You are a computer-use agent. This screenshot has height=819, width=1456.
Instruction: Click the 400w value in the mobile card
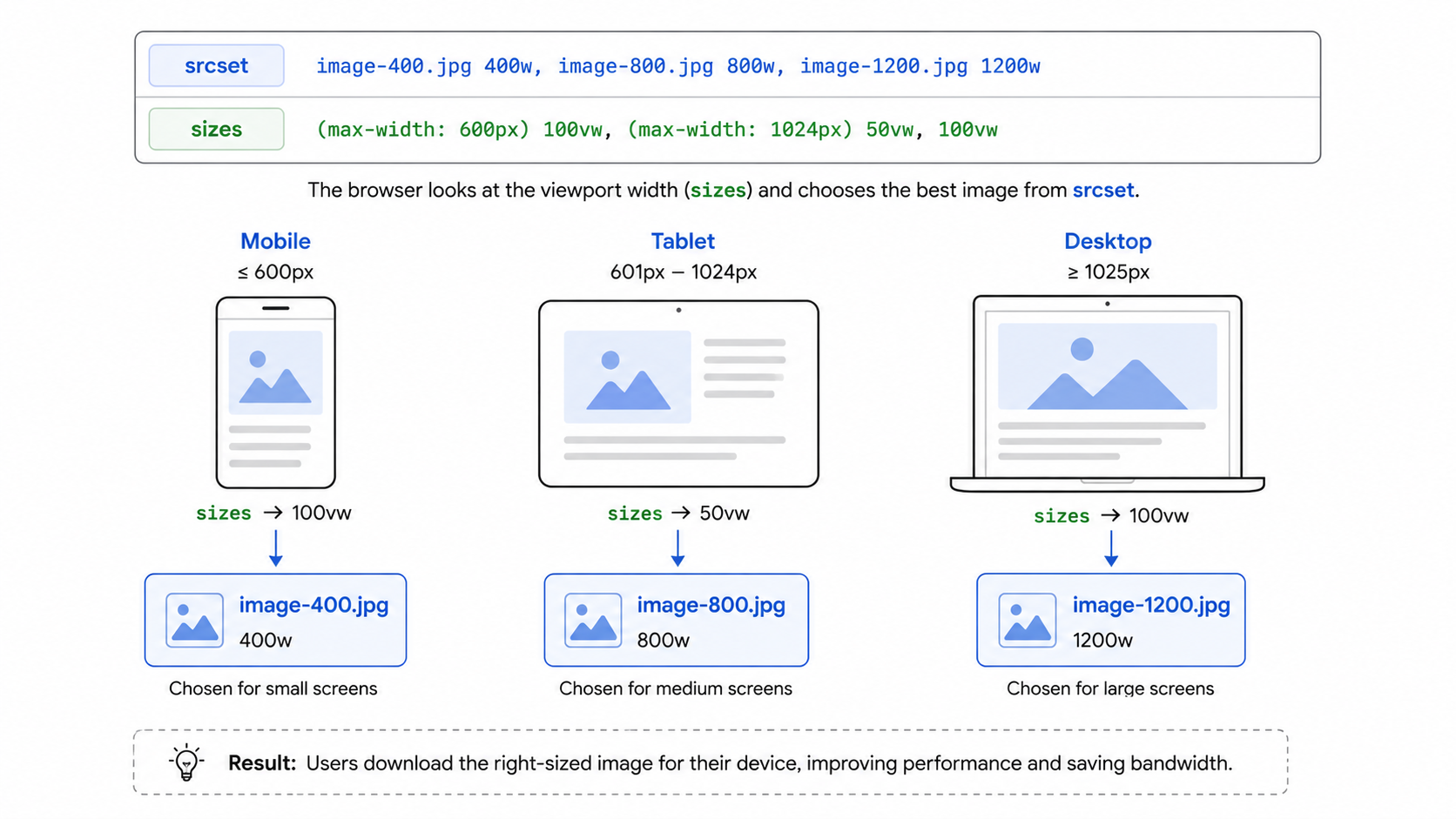click(266, 641)
